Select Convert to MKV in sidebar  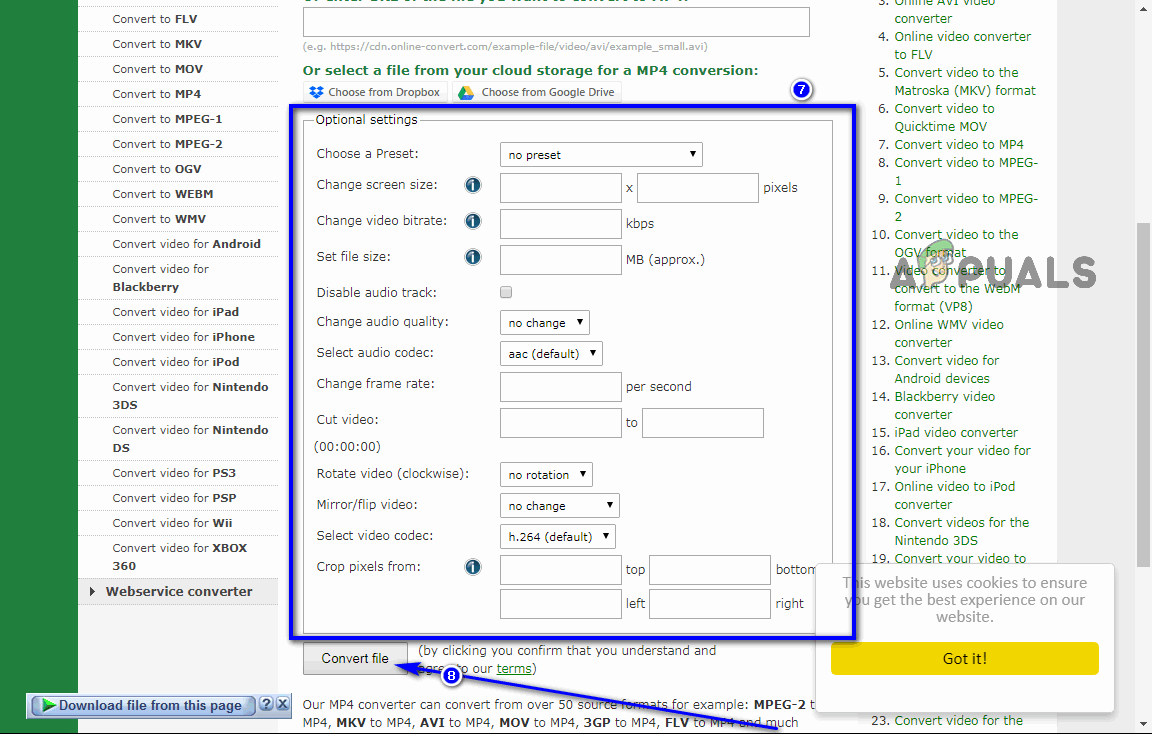[157, 44]
